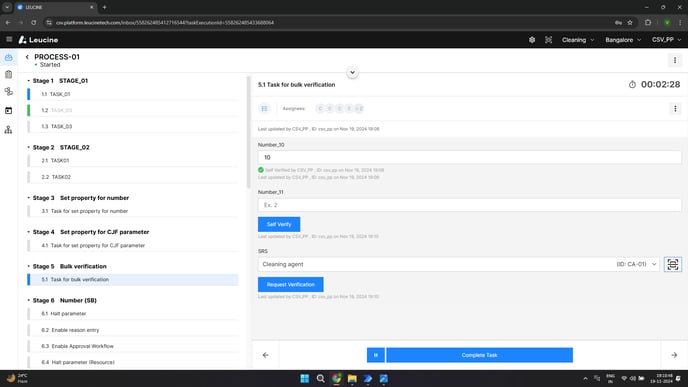The width and height of the screenshot is (688, 387).
Task: Open the clipboard sidebar icon
Action: 9,75
